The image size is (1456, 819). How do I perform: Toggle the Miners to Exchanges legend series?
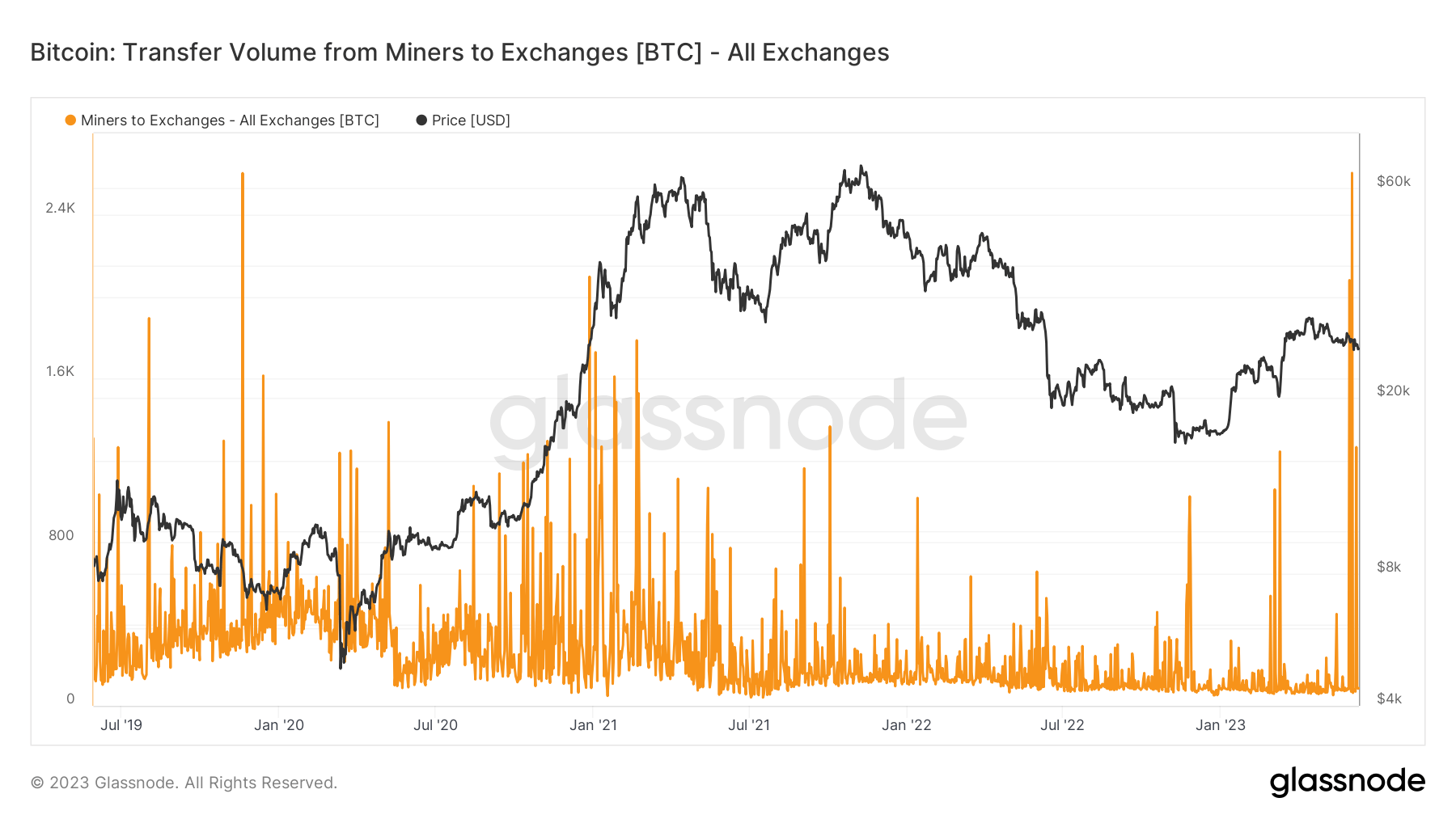point(230,120)
